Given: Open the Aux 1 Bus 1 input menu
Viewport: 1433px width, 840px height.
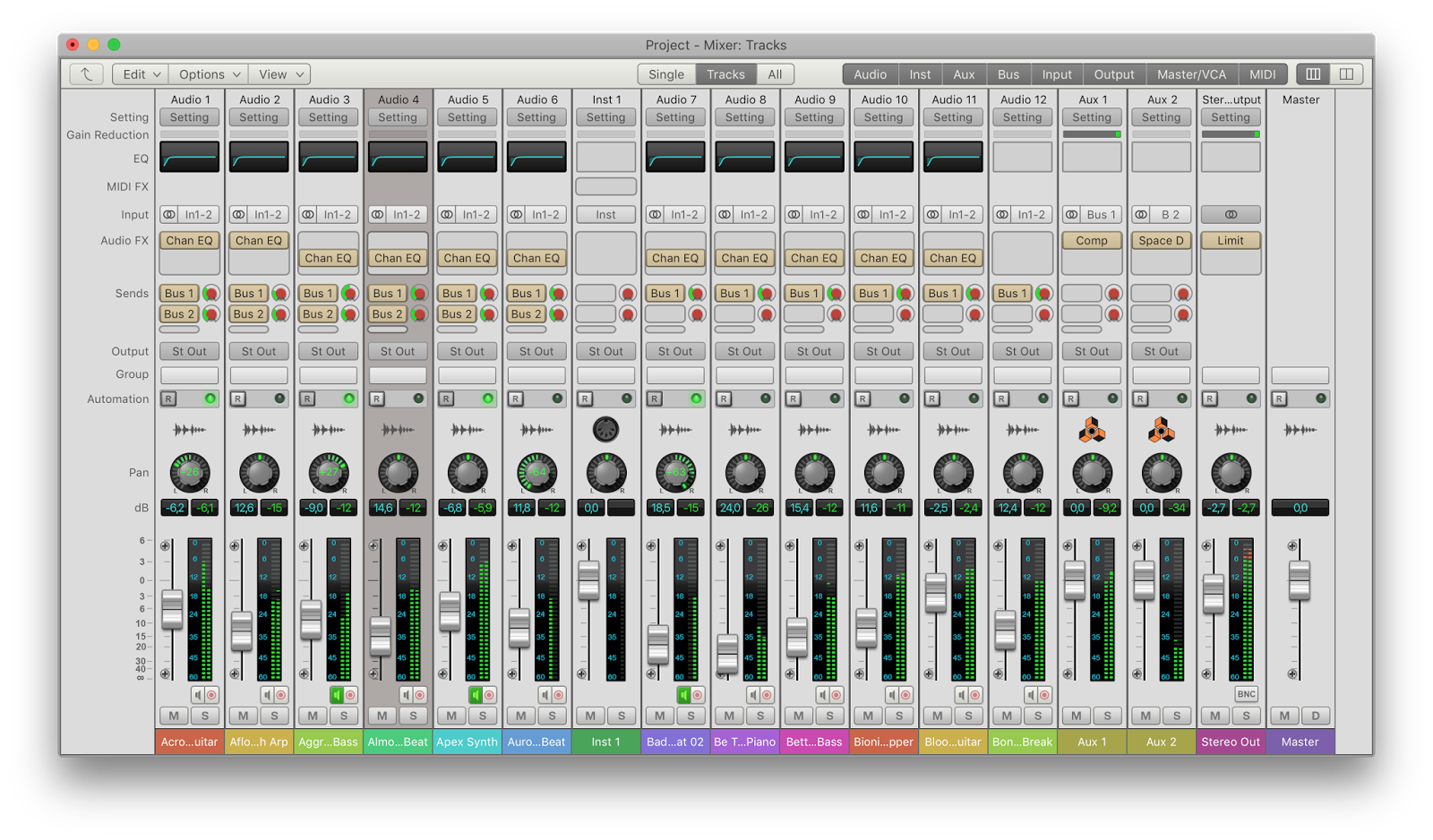Looking at the screenshot, I should coord(1102,215).
